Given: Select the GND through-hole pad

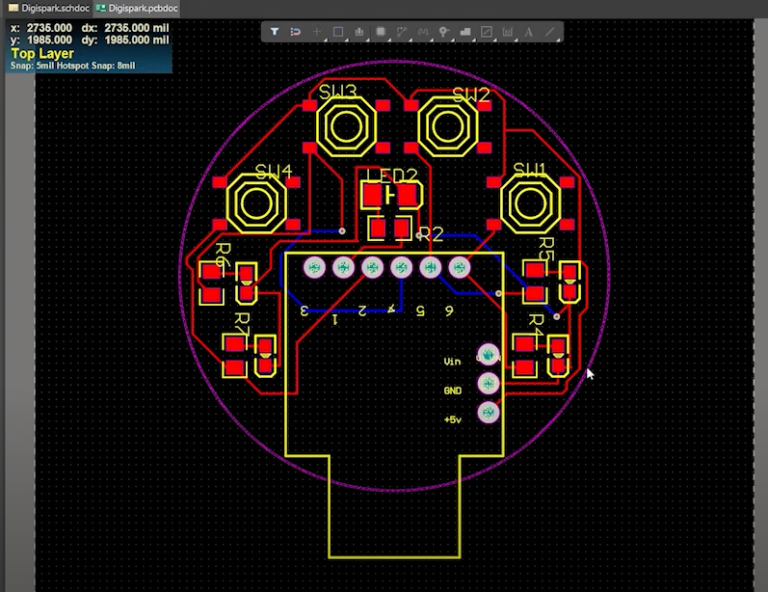Looking at the screenshot, I should pos(489,383).
